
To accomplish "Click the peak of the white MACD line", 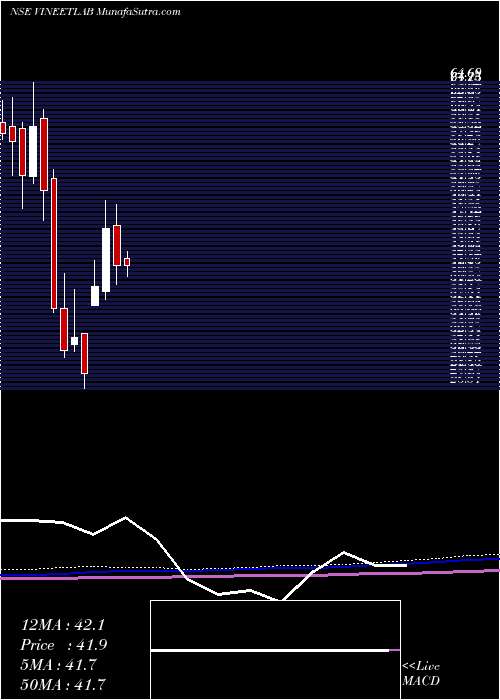I will (x=126, y=517).
